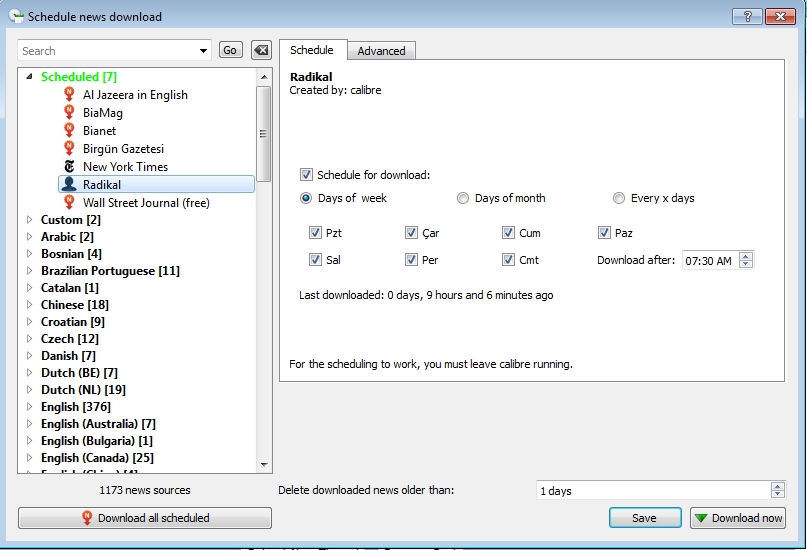Uncheck the Paz day checkbox
Image resolution: width=807 pixels, height=550 pixels.
coord(604,233)
